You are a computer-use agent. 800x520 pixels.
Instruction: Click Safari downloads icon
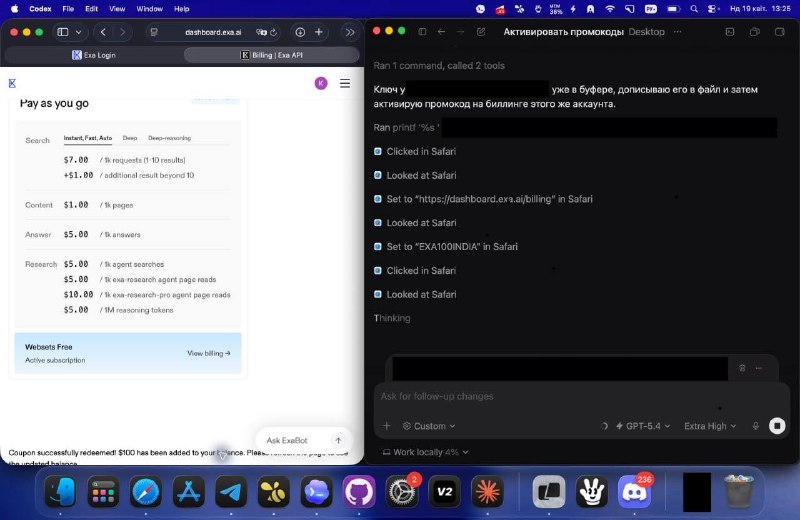tap(300, 32)
